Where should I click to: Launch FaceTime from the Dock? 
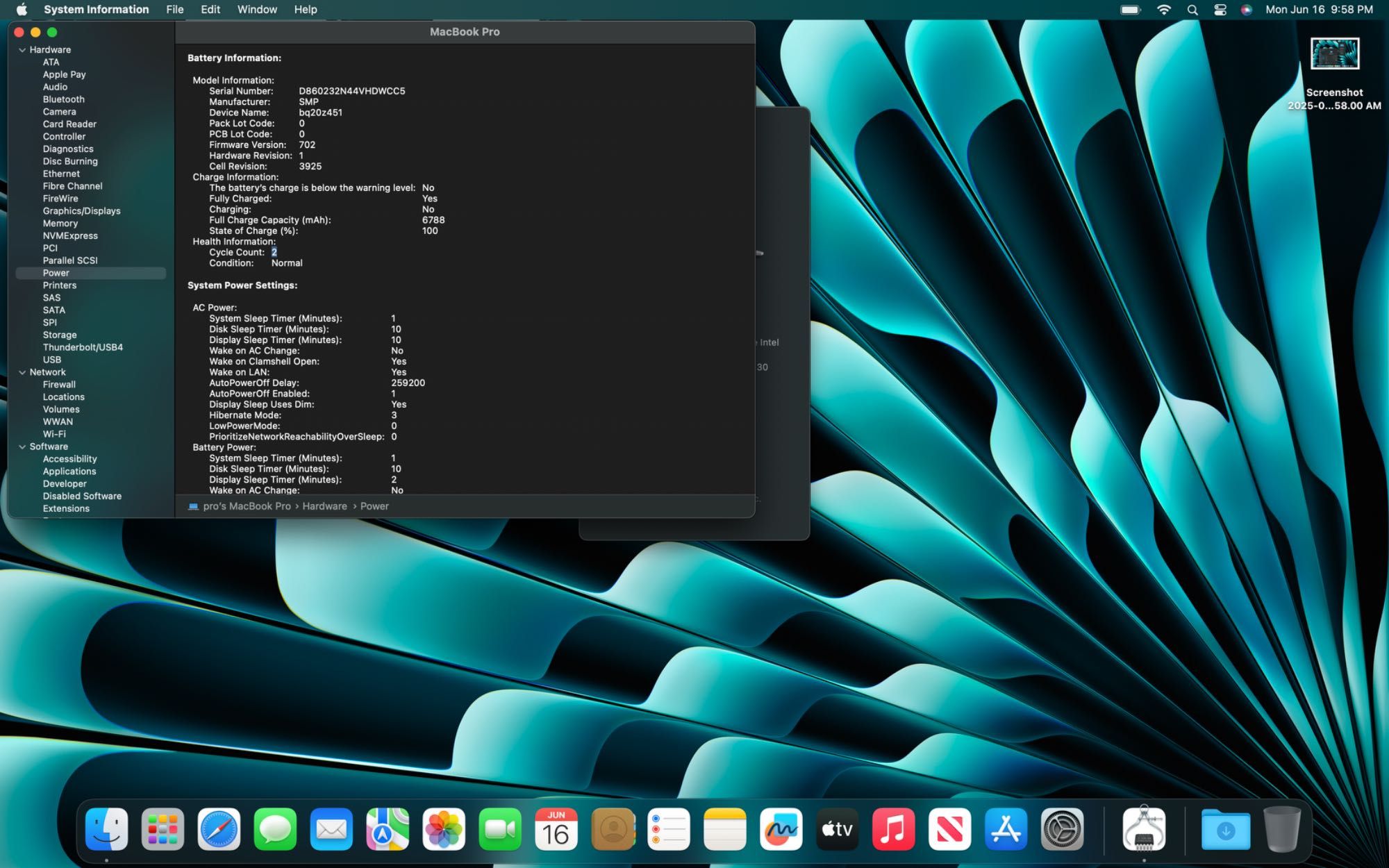[500, 829]
